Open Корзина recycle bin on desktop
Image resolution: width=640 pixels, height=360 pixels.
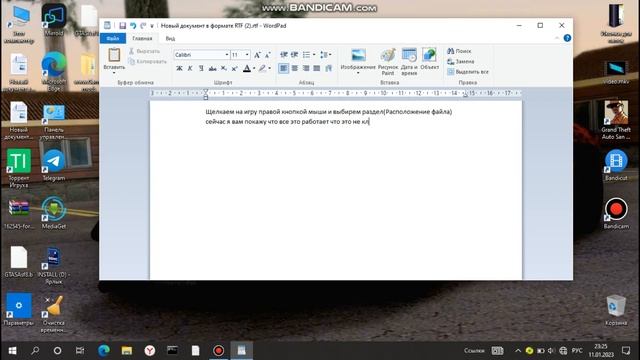point(616,310)
